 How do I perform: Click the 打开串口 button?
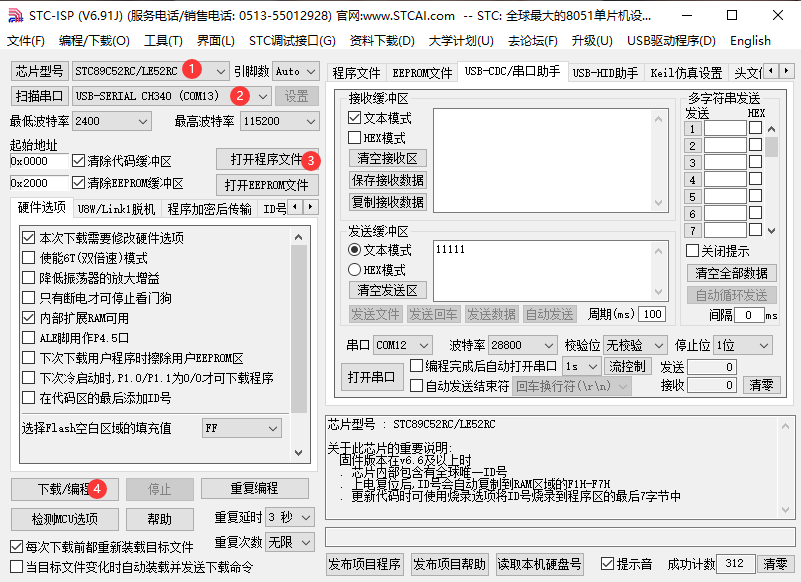(371, 377)
